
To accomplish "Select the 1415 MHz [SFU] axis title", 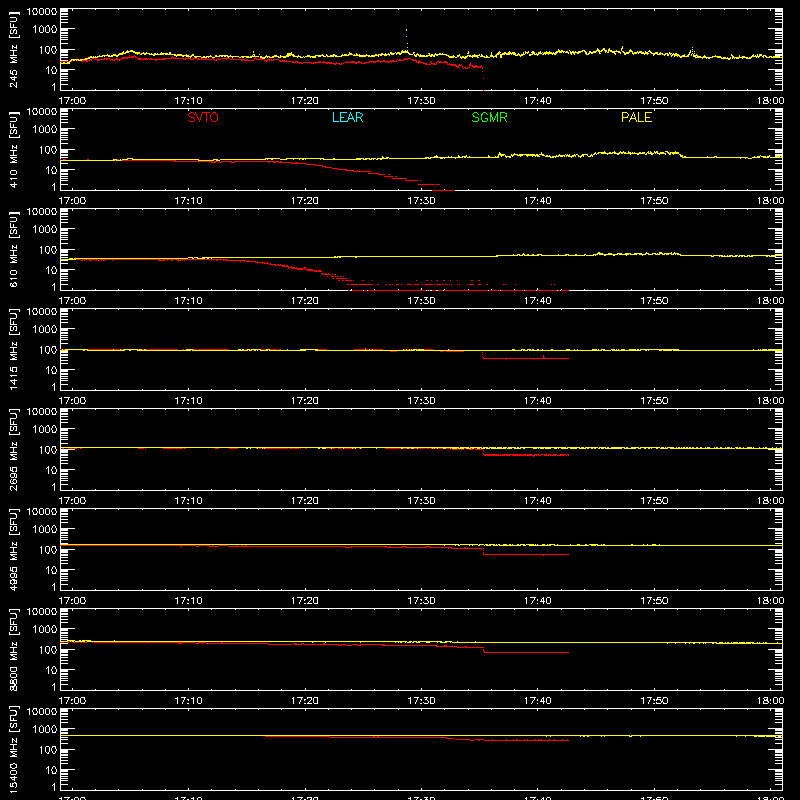I will 14,350.
